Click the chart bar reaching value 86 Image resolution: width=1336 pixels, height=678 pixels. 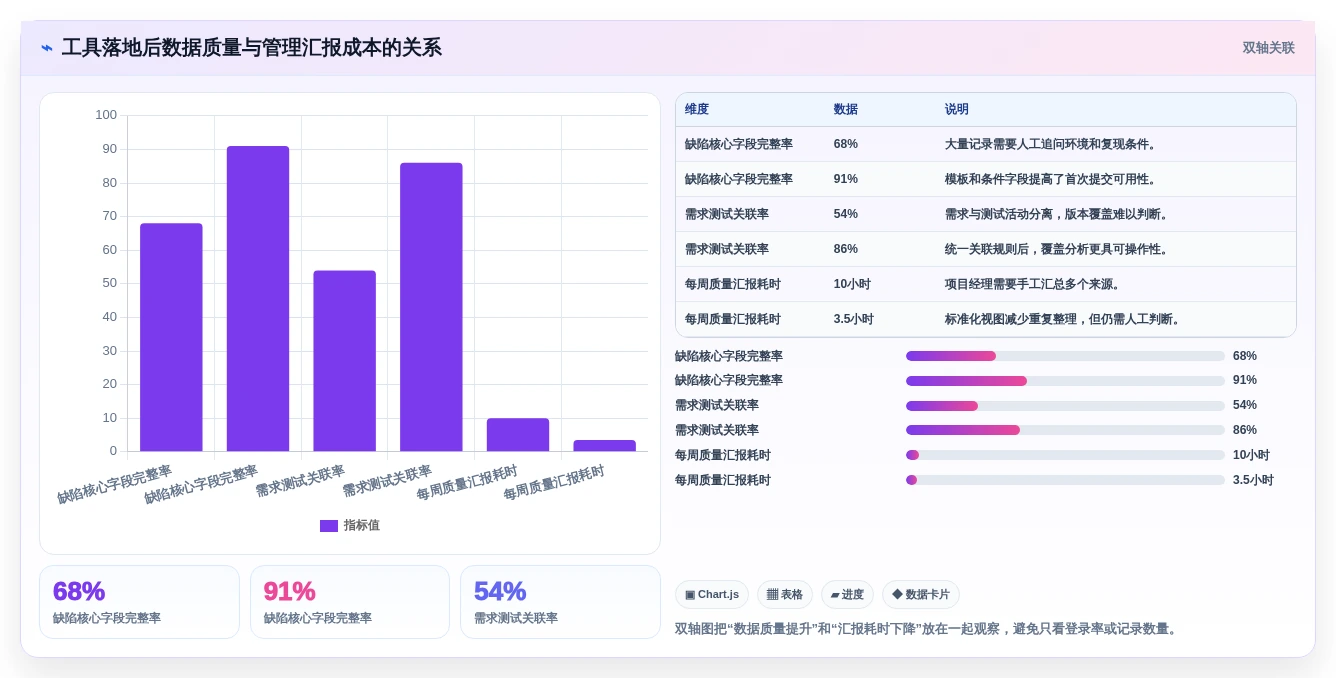click(431, 307)
